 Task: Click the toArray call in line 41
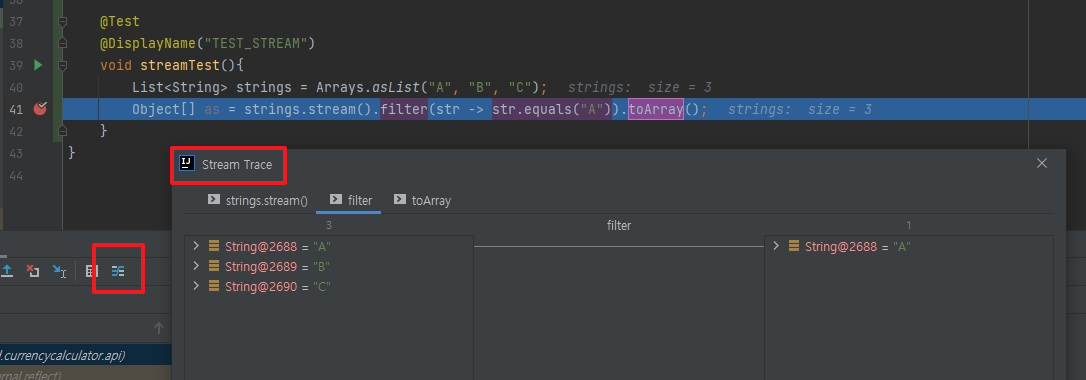pyautogui.click(x=656, y=109)
